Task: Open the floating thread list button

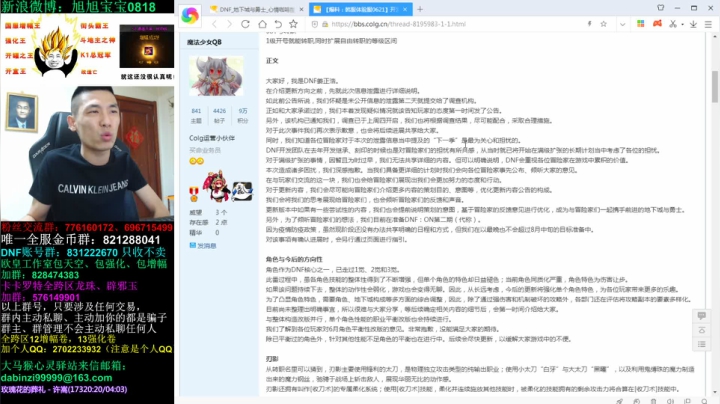Action: point(702,344)
